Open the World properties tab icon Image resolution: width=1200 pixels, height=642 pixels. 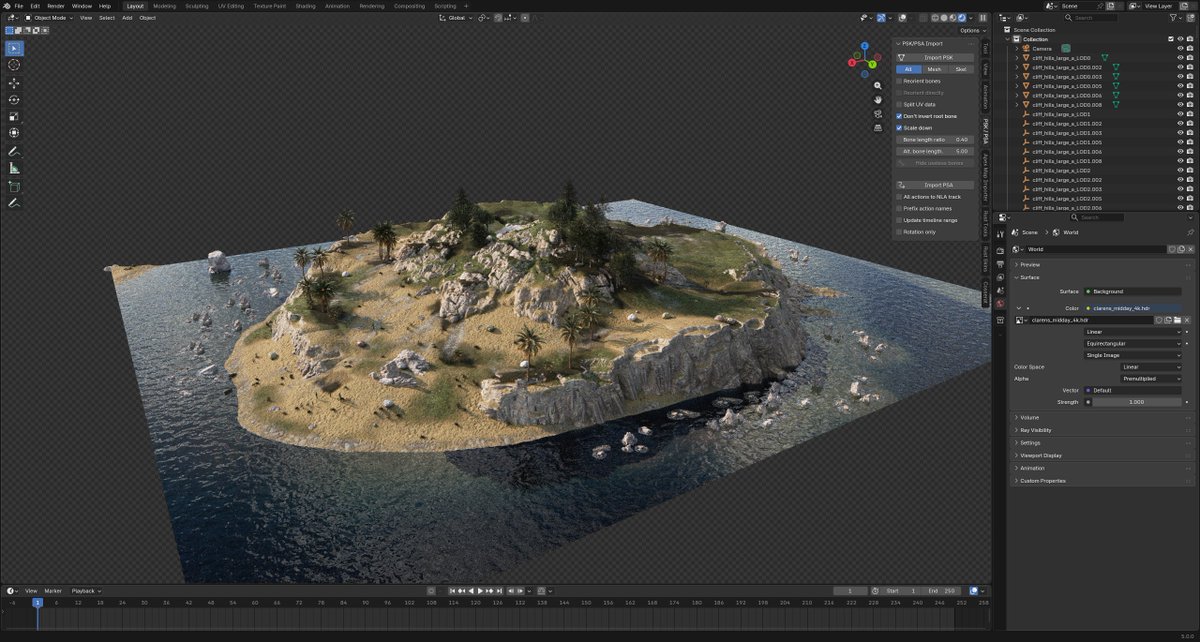(x=1001, y=303)
